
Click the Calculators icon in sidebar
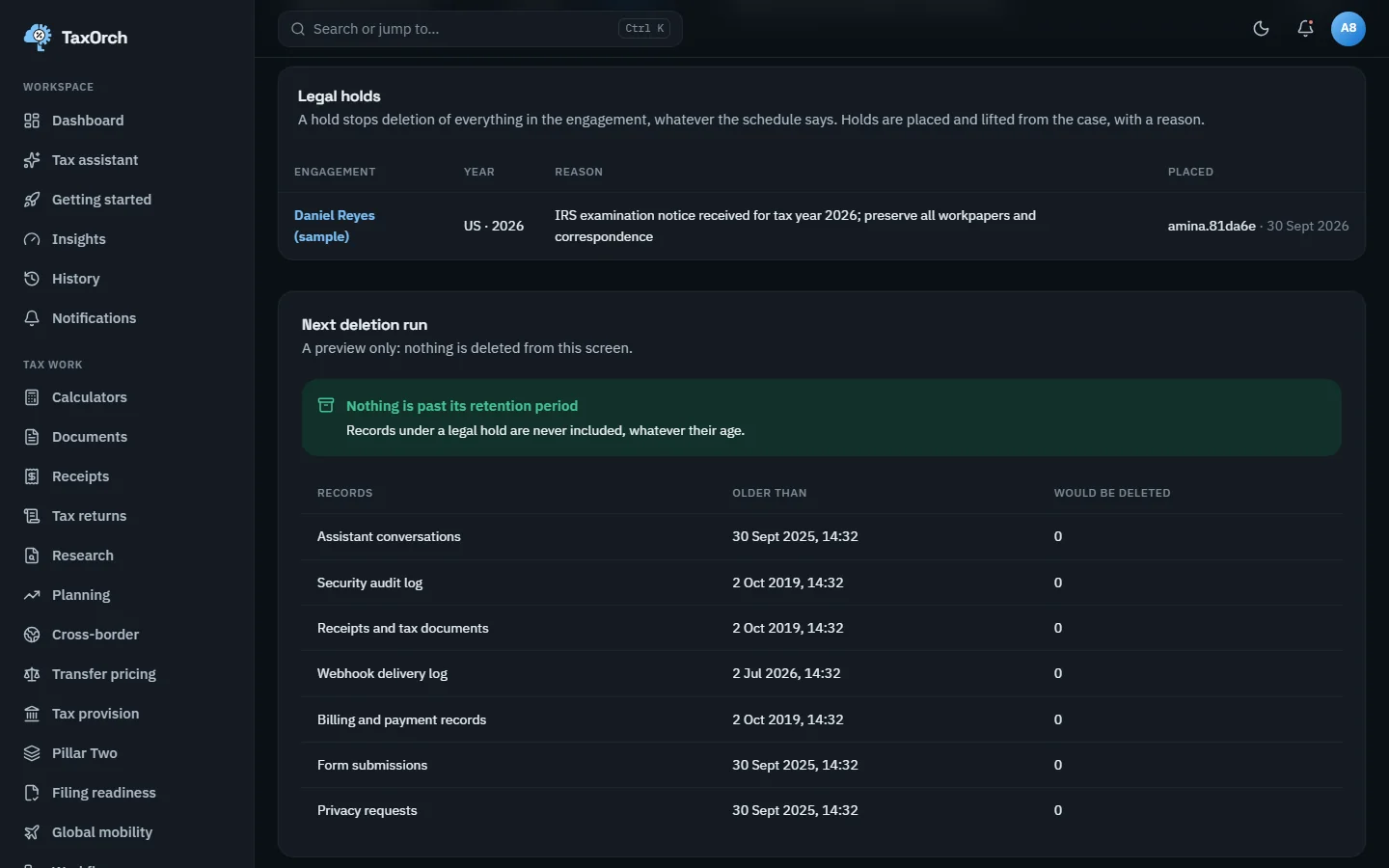[x=32, y=397]
